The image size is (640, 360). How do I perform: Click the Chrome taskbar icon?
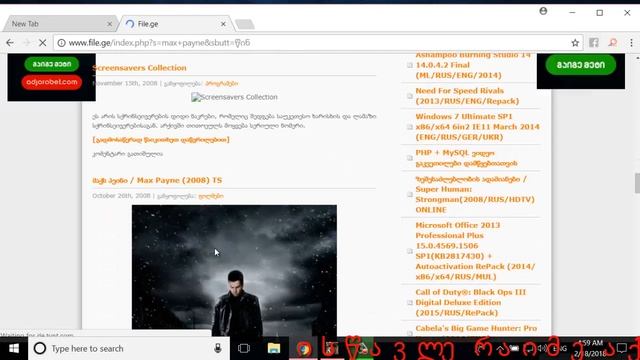click(x=304, y=349)
